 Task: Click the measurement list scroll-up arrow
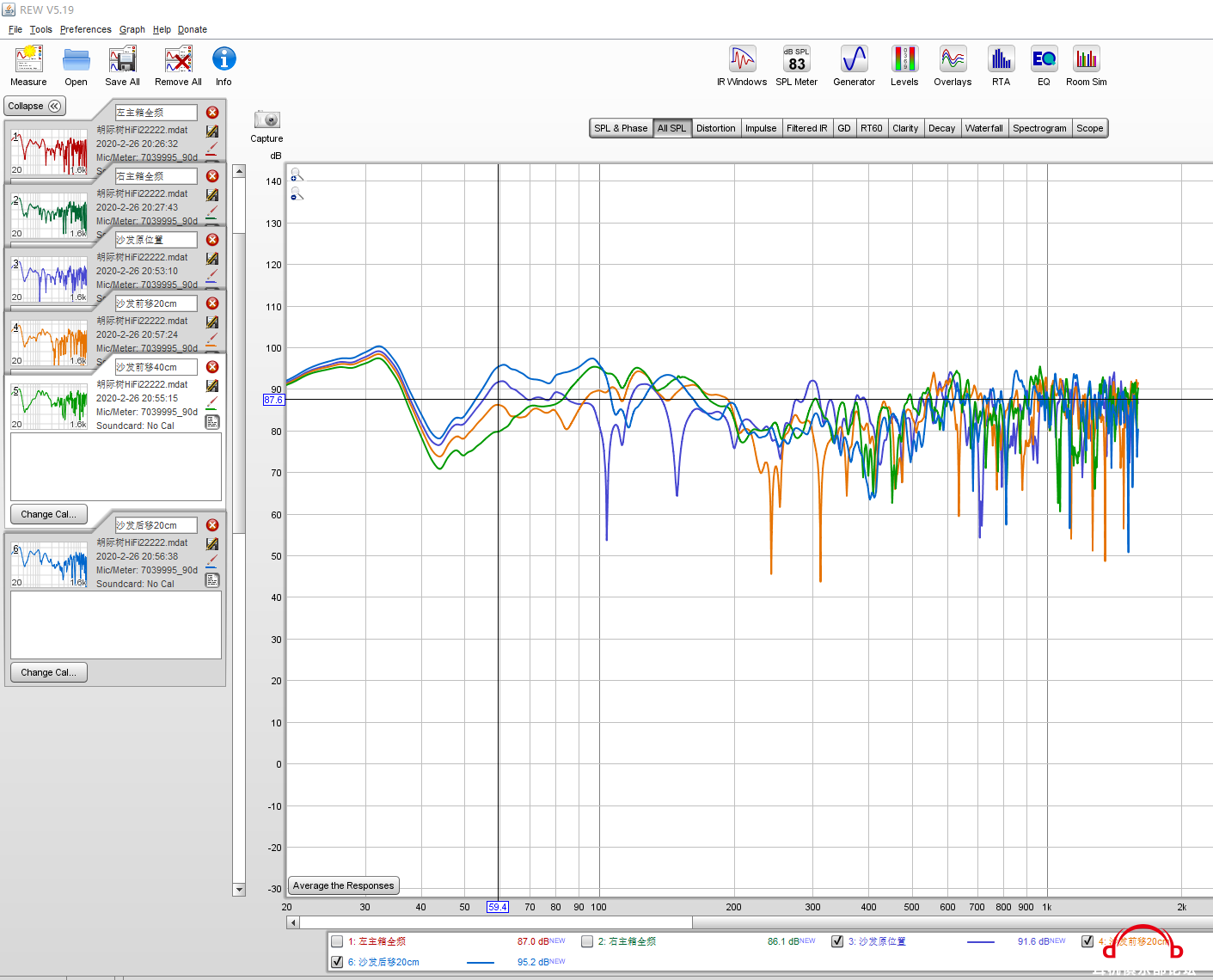click(x=239, y=171)
